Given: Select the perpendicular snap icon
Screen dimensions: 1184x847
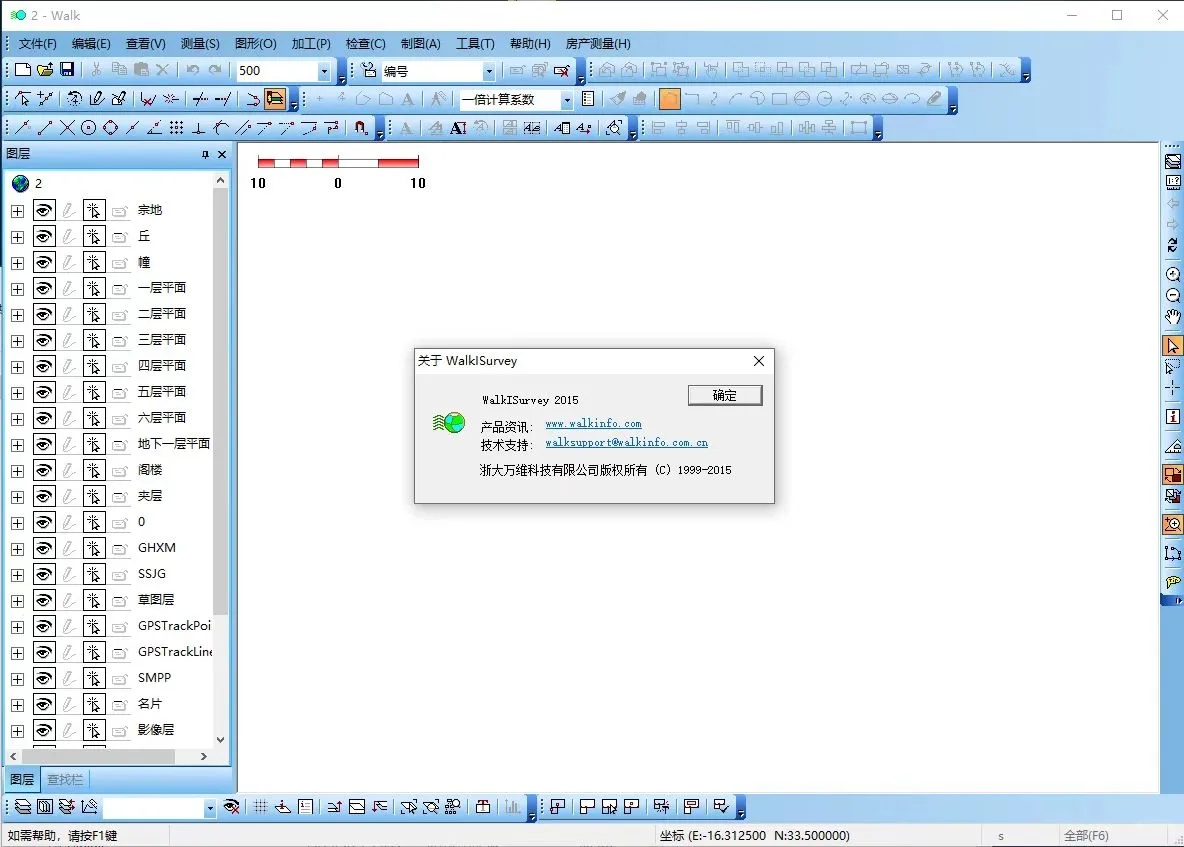Looking at the screenshot, I should tap(199, 128).
